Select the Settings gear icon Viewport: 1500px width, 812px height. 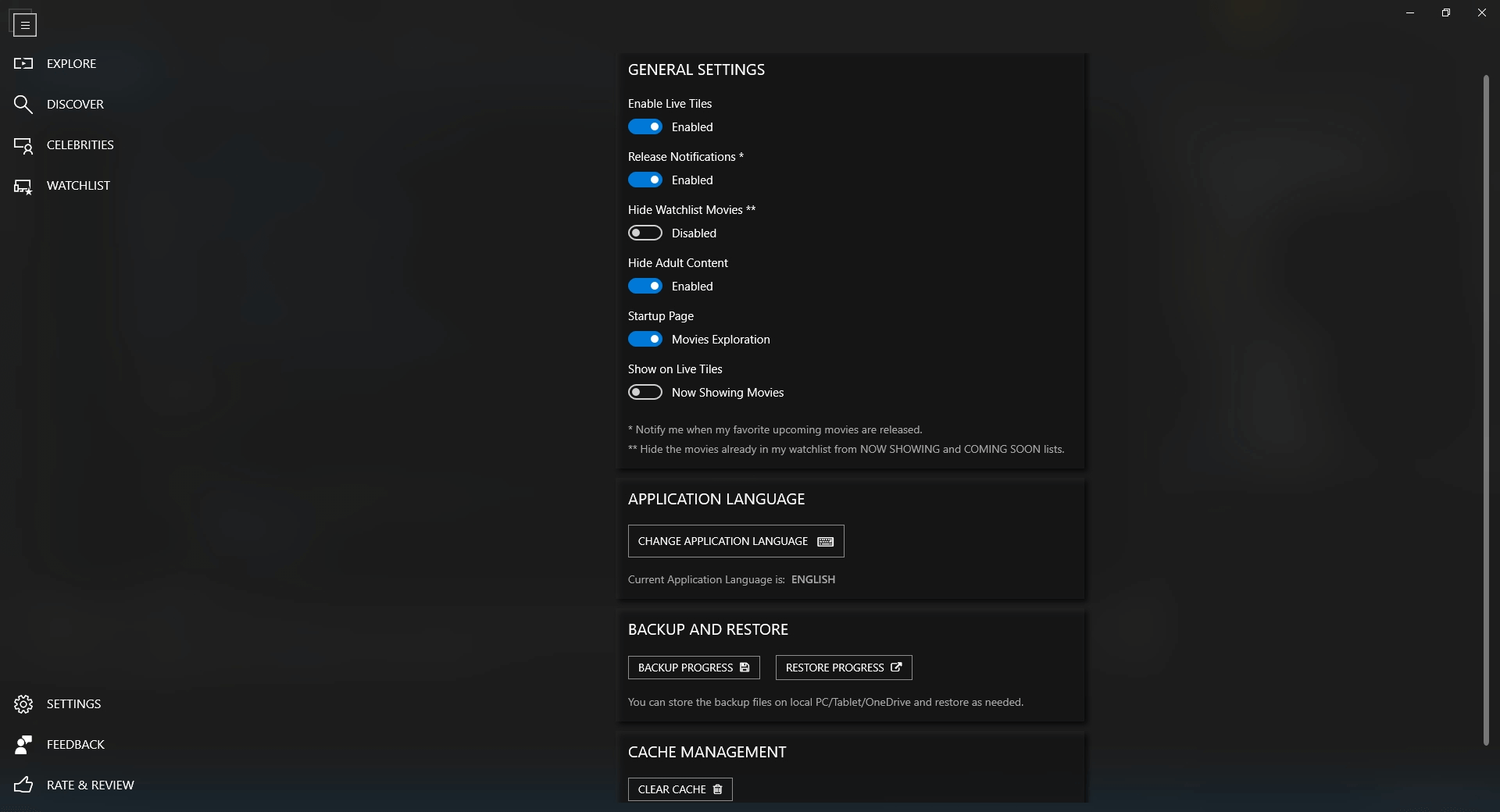pyautogui.click(x=23, y=703)
